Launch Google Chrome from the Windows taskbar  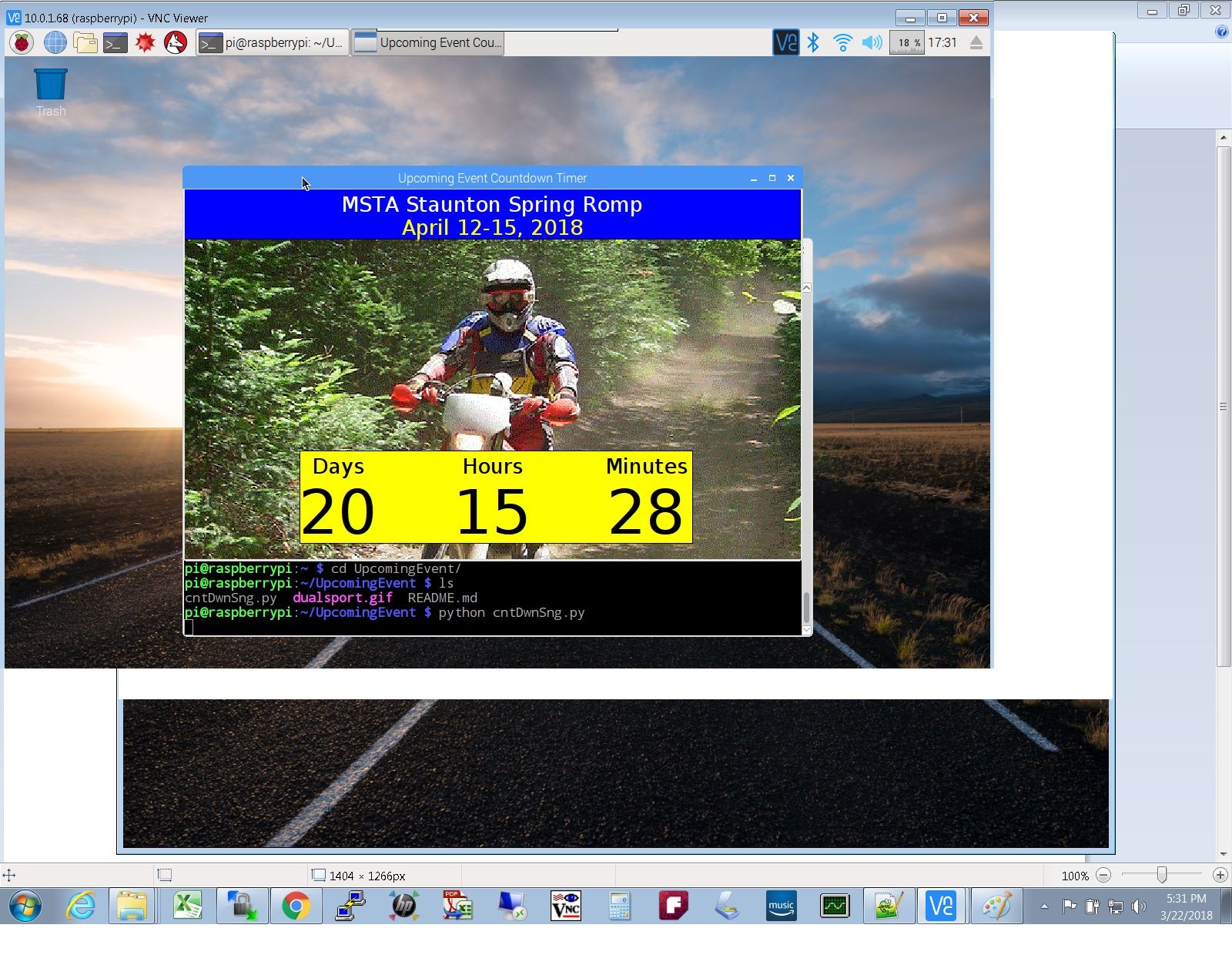pyautogui.click(x=296, y=906)
